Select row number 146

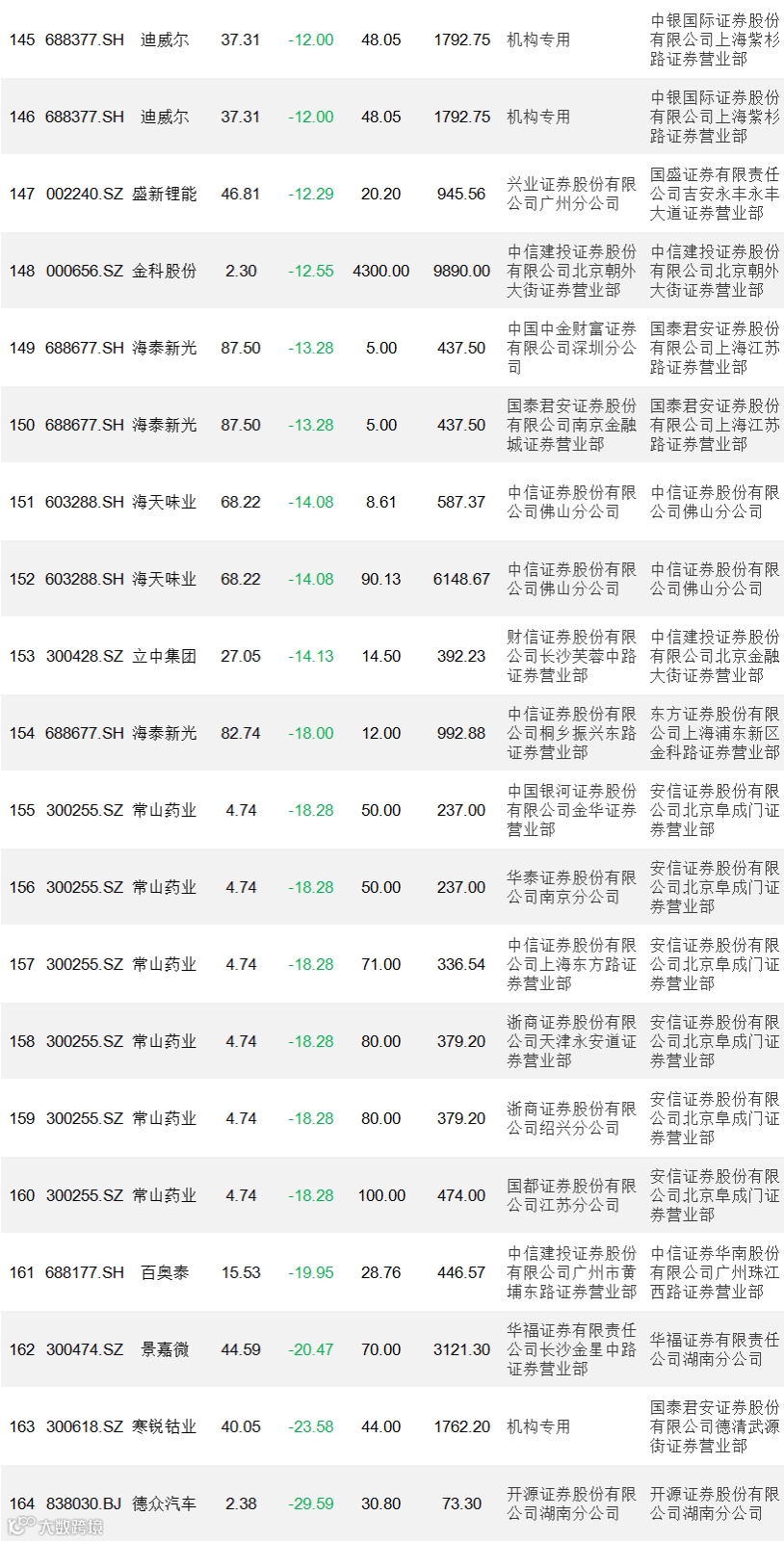[22, 117]
